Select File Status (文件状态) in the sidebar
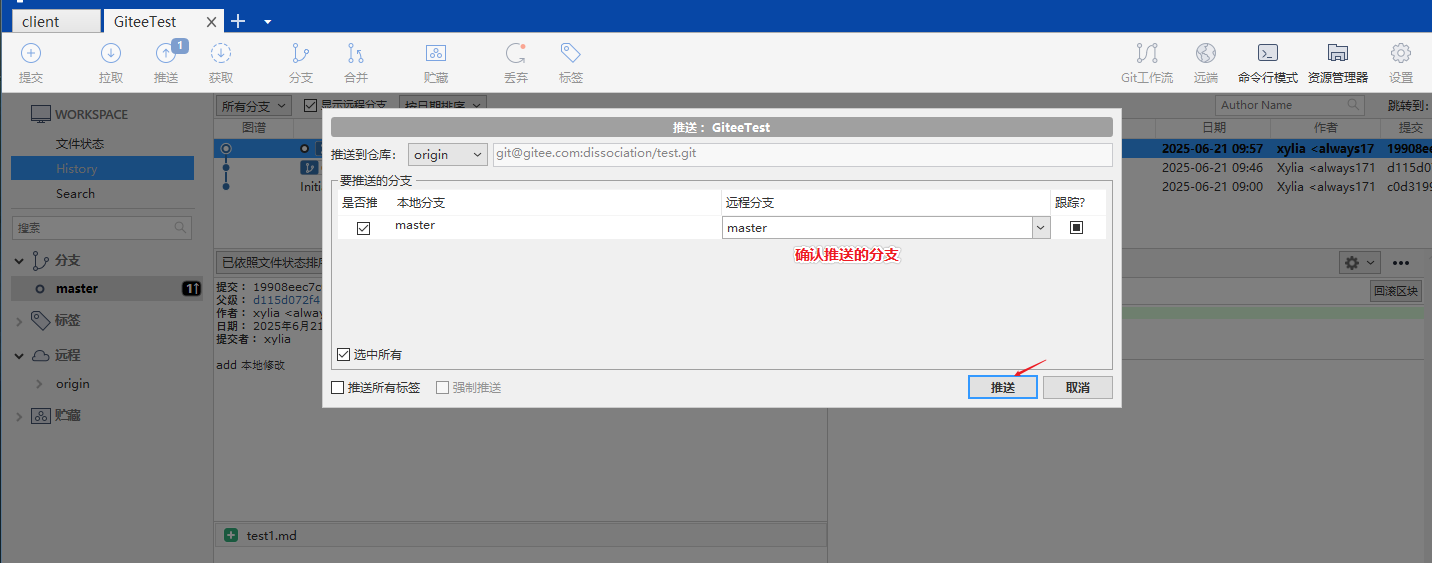Viewport: 1432px width, 563px height. 80,144
